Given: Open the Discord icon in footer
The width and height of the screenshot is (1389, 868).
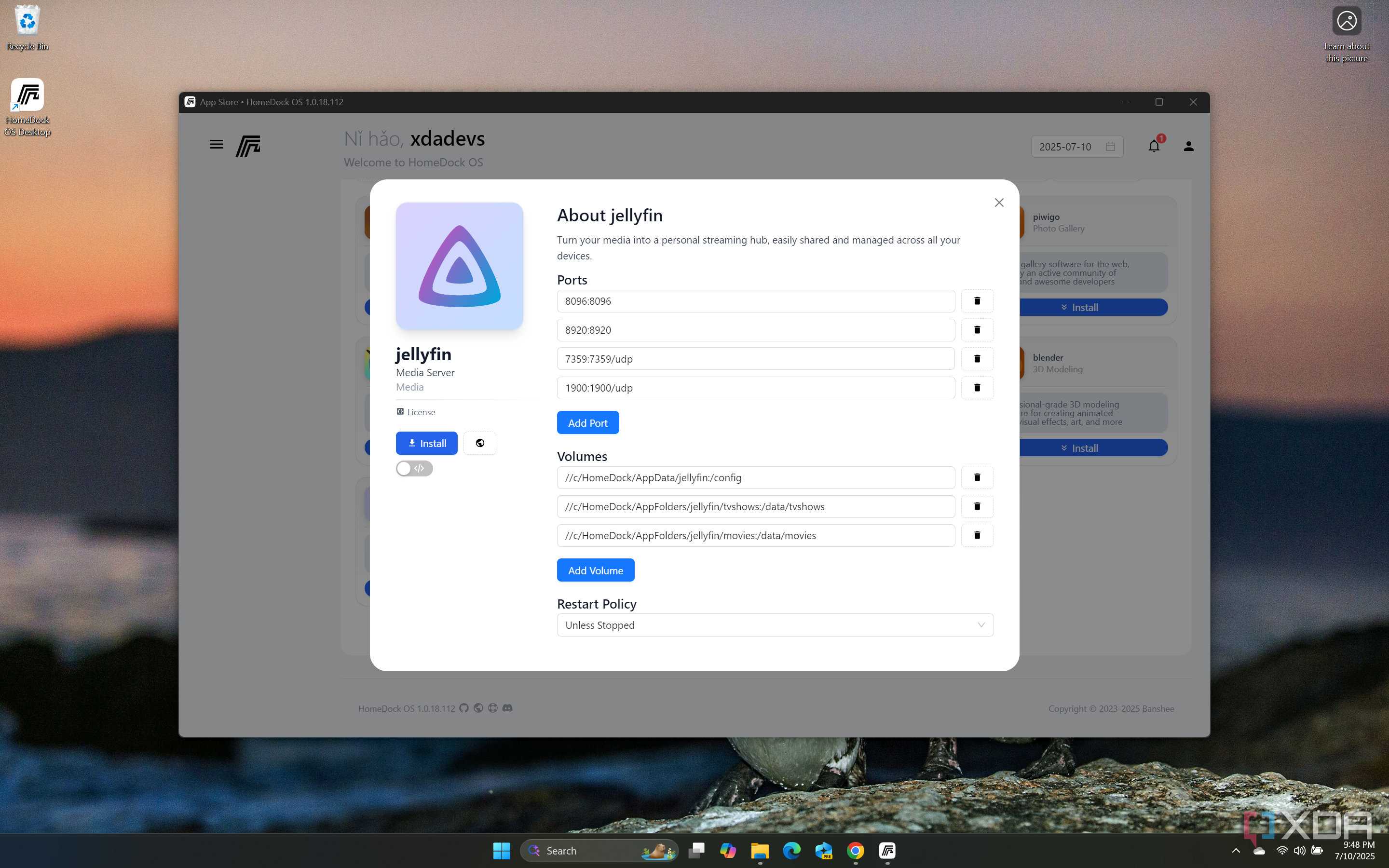Looking at the screenshot, I should [x=507, y=708].
